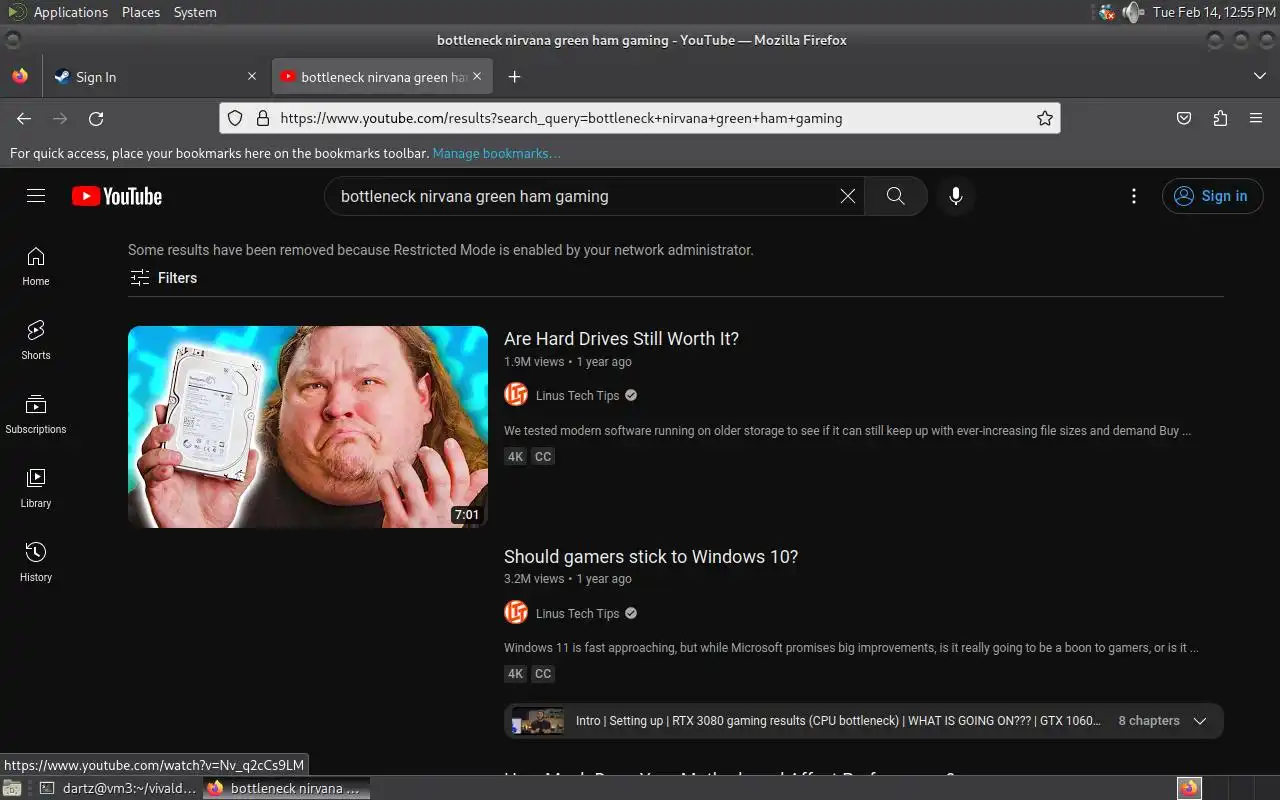The image size is (1280, 800).
Task: Select the bottleneck nirvana YouTube tab
Action: (381, 77)
